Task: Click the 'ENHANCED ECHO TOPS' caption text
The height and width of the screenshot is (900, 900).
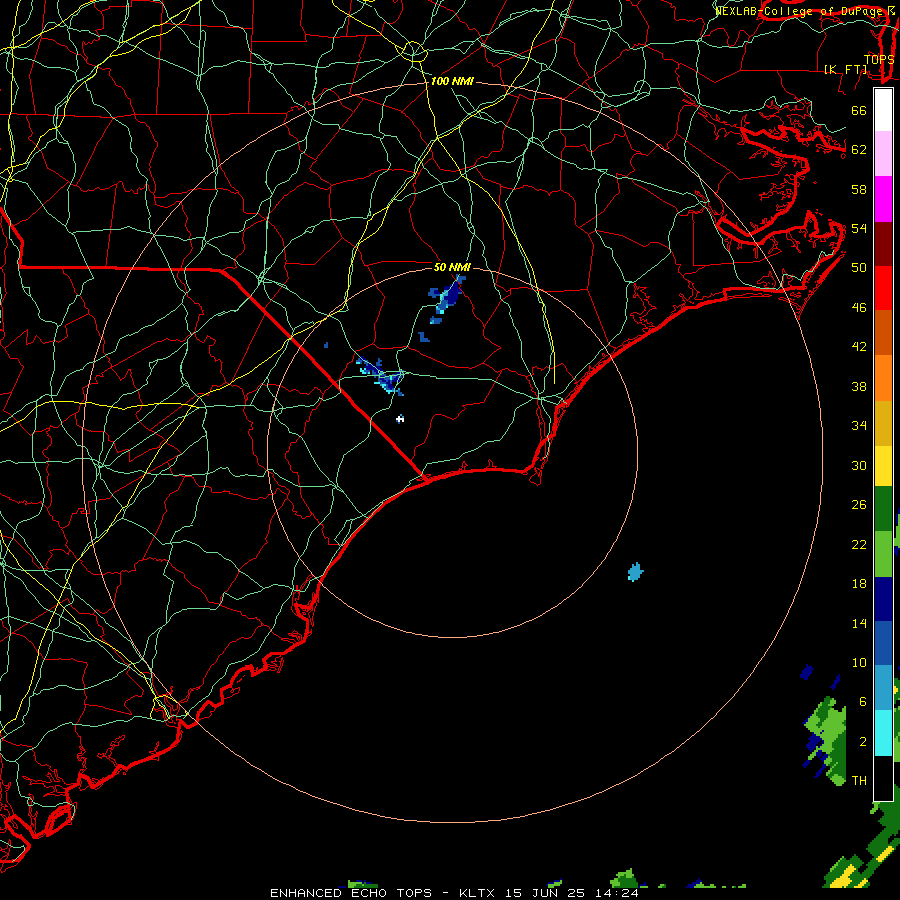Action: (x=351, y=893)
